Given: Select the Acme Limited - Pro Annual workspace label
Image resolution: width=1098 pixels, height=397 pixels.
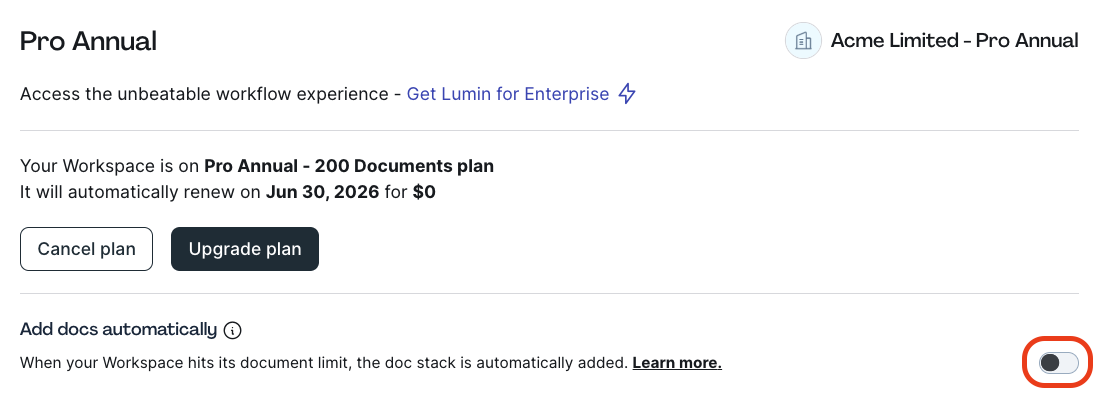Looking at the screenshot, I should point(954,41).
